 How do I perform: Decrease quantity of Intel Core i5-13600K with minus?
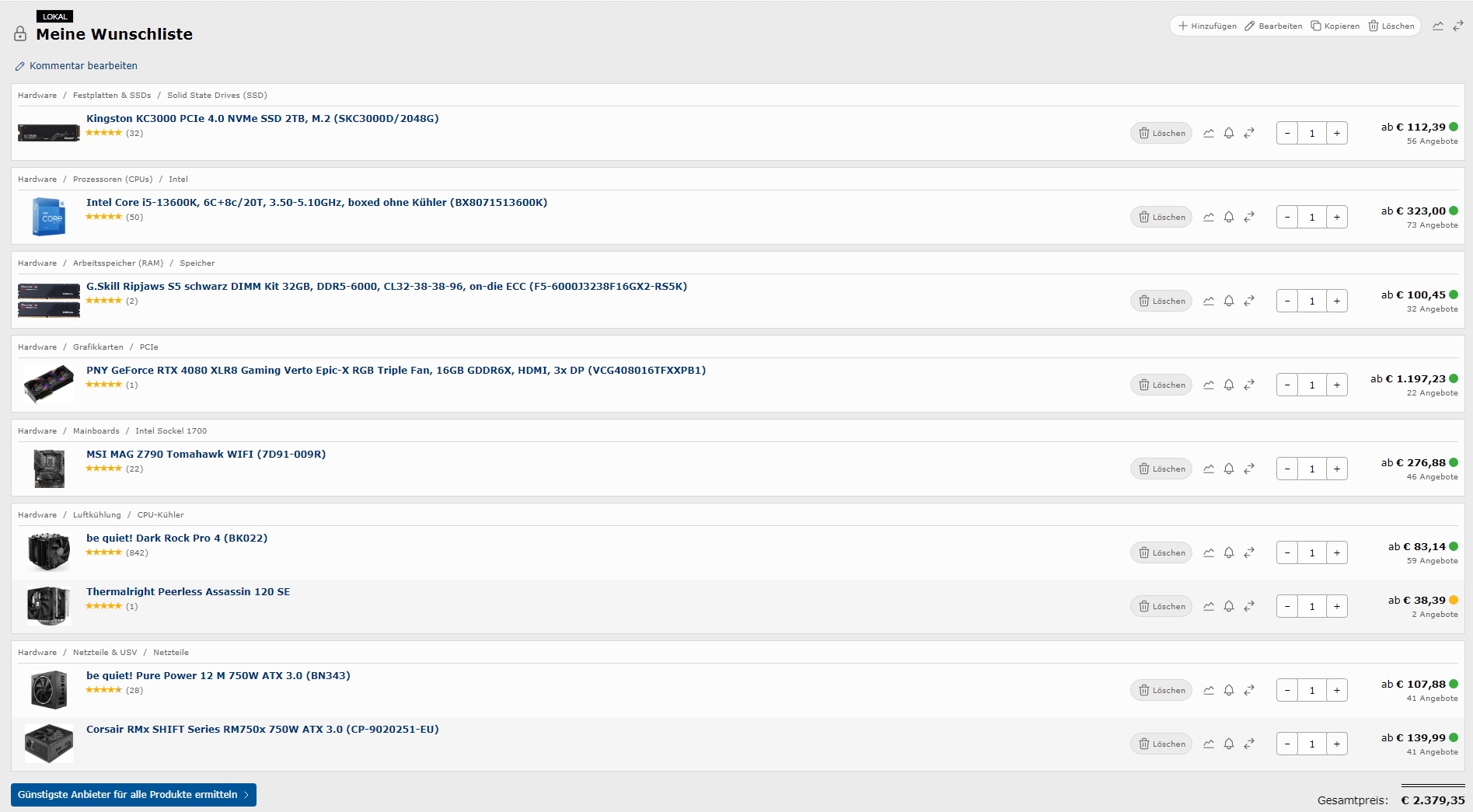pos(1287,217)
